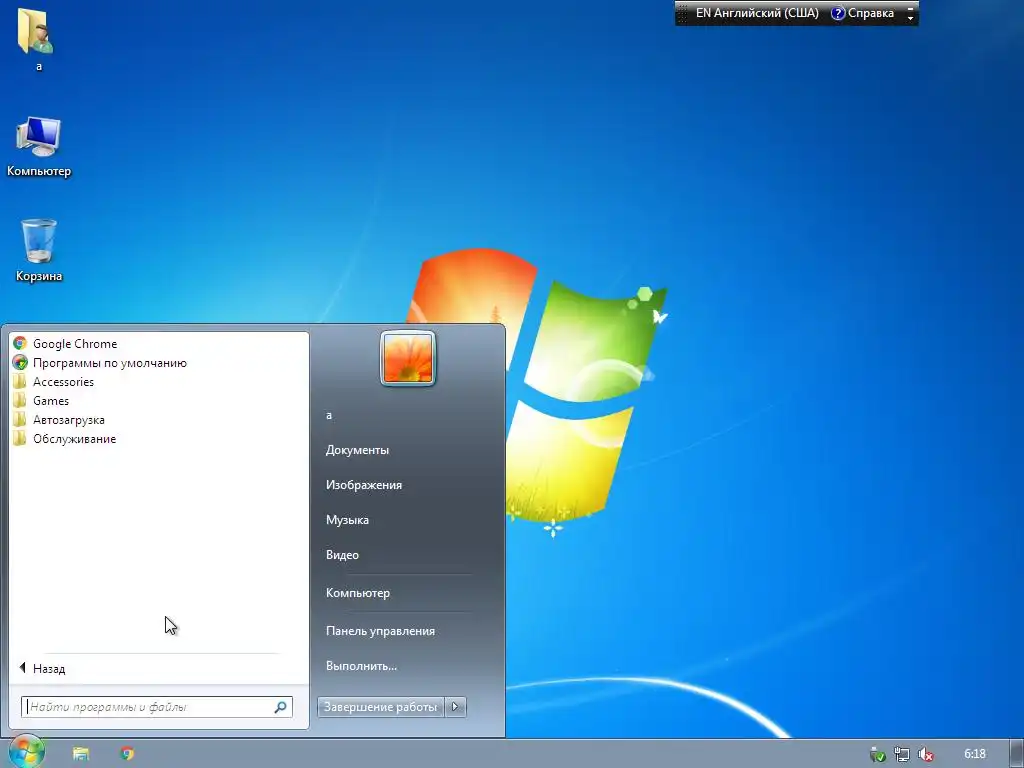Open the user folder "a" link in the Start menu
Viewport: 1024px width, 768px height.
(328, 415)
